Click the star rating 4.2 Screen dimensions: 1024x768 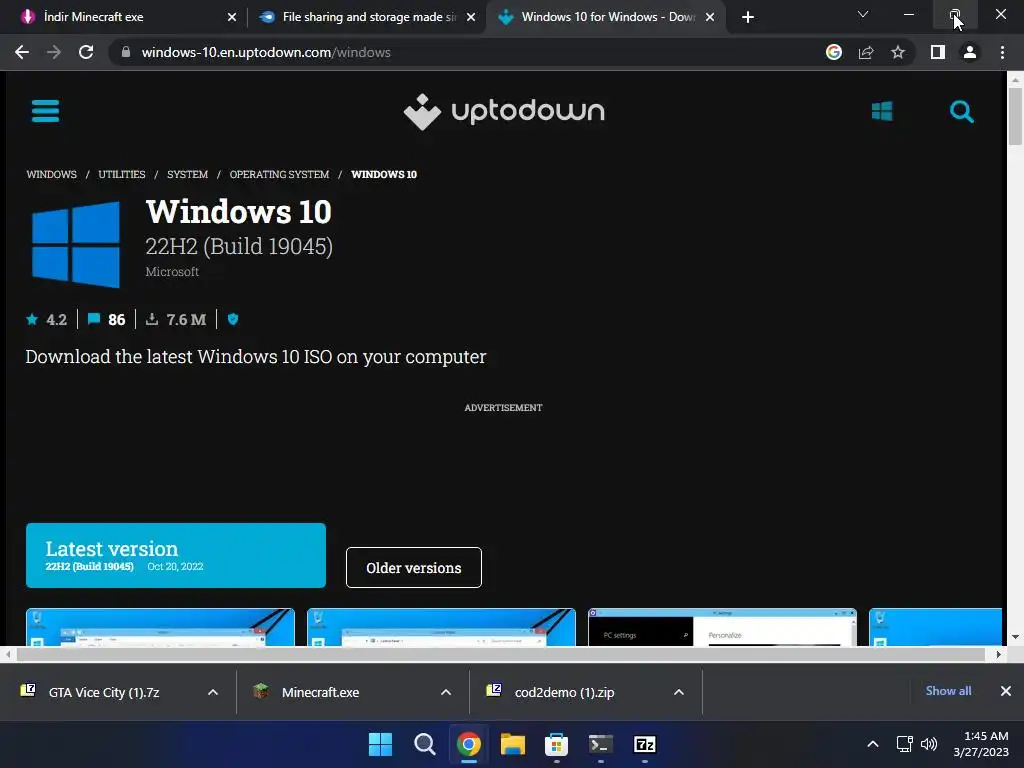point(46,319)
